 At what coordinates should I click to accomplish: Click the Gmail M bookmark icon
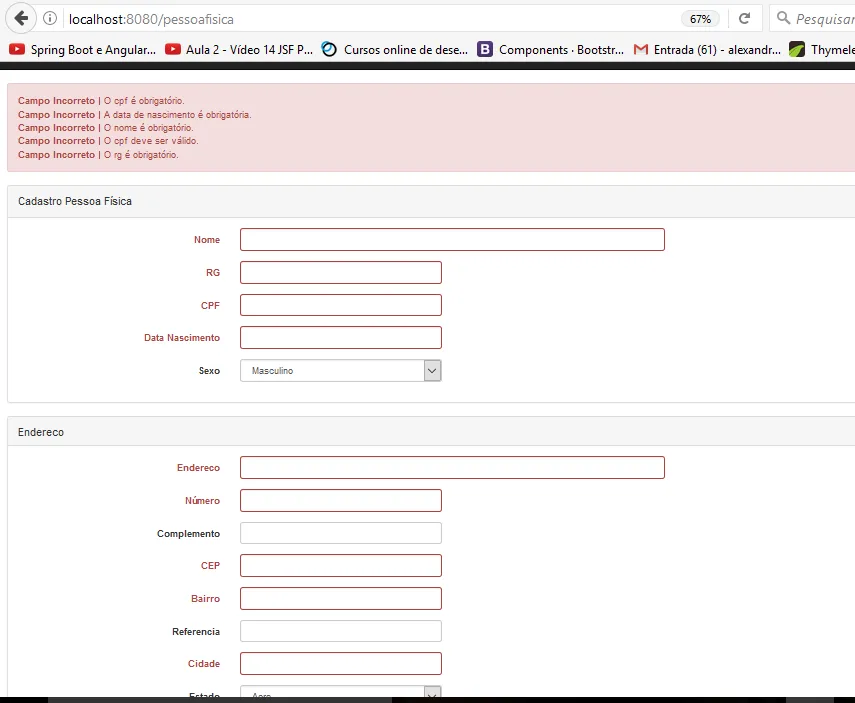(641, 50)
